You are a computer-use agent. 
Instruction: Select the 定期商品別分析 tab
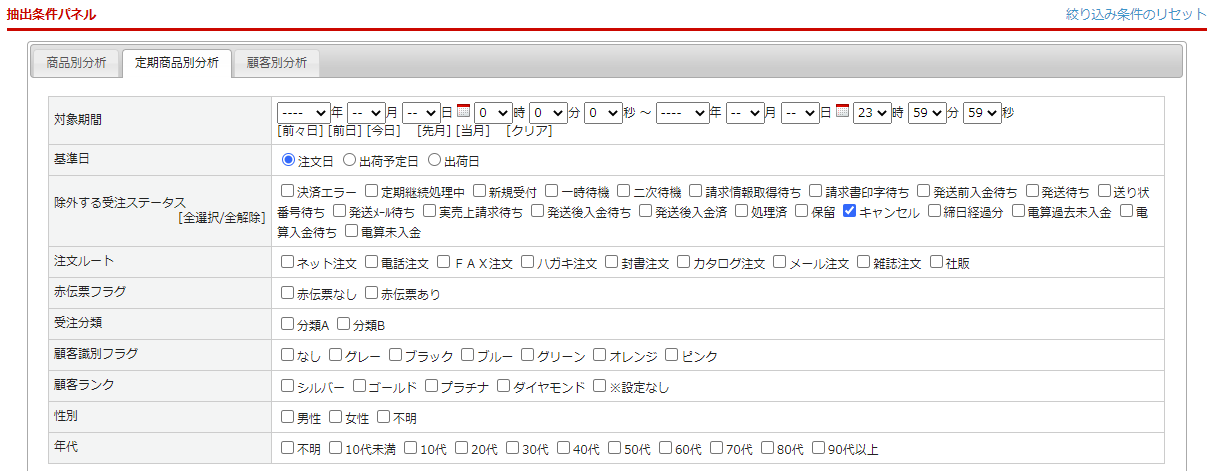(177, 63)
